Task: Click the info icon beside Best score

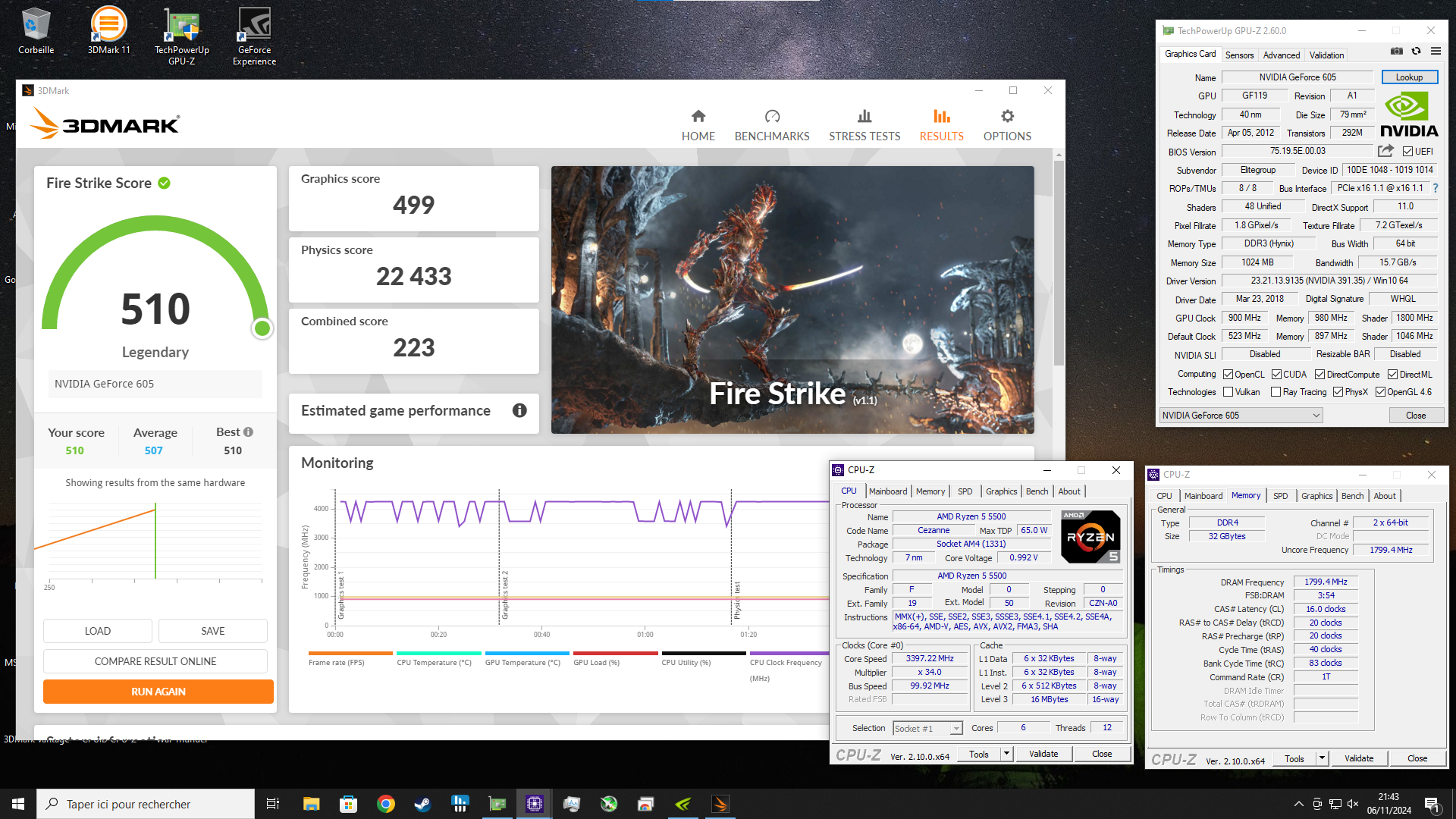Action: [x=248, y=431]
